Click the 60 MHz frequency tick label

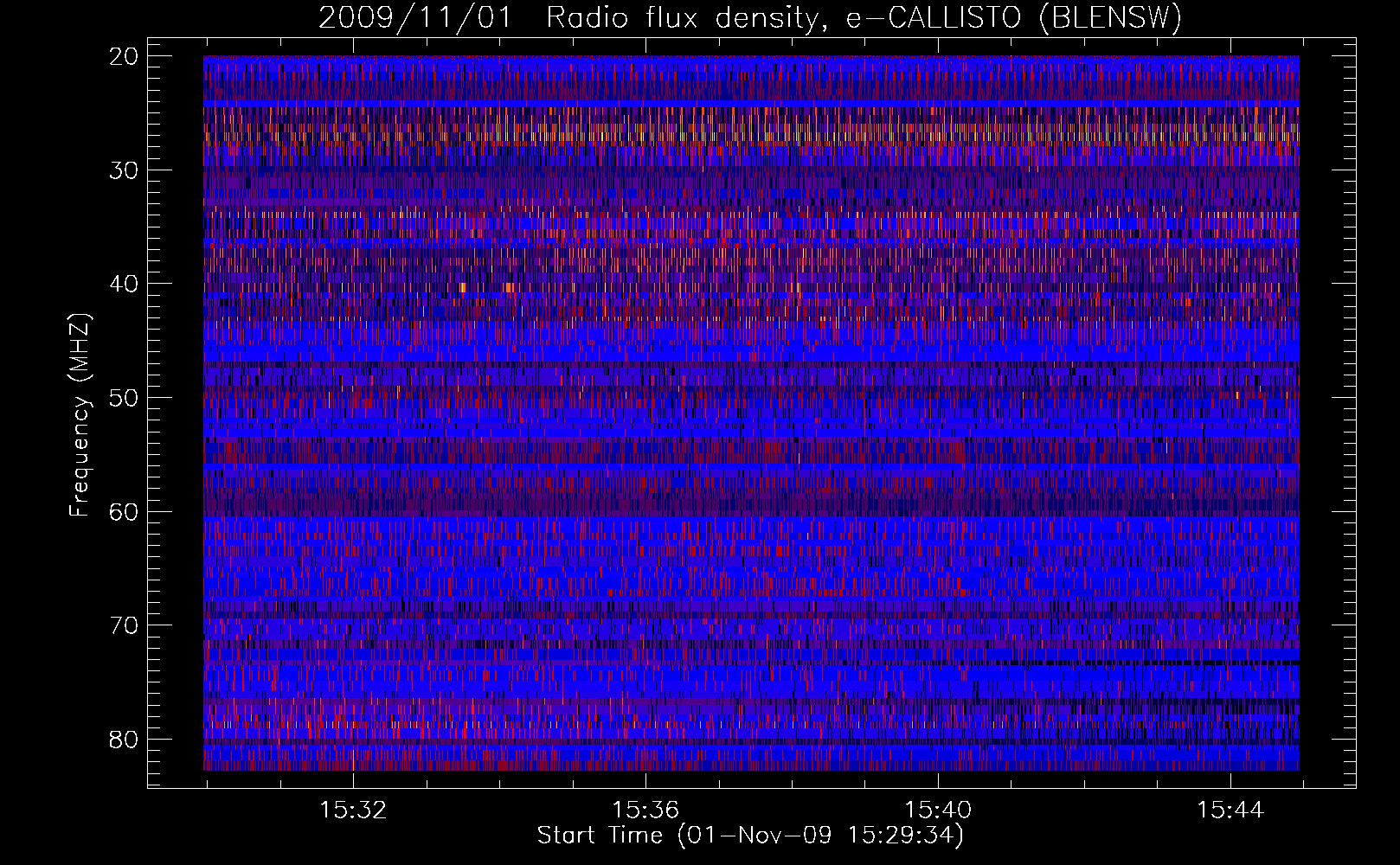[125, 511]
